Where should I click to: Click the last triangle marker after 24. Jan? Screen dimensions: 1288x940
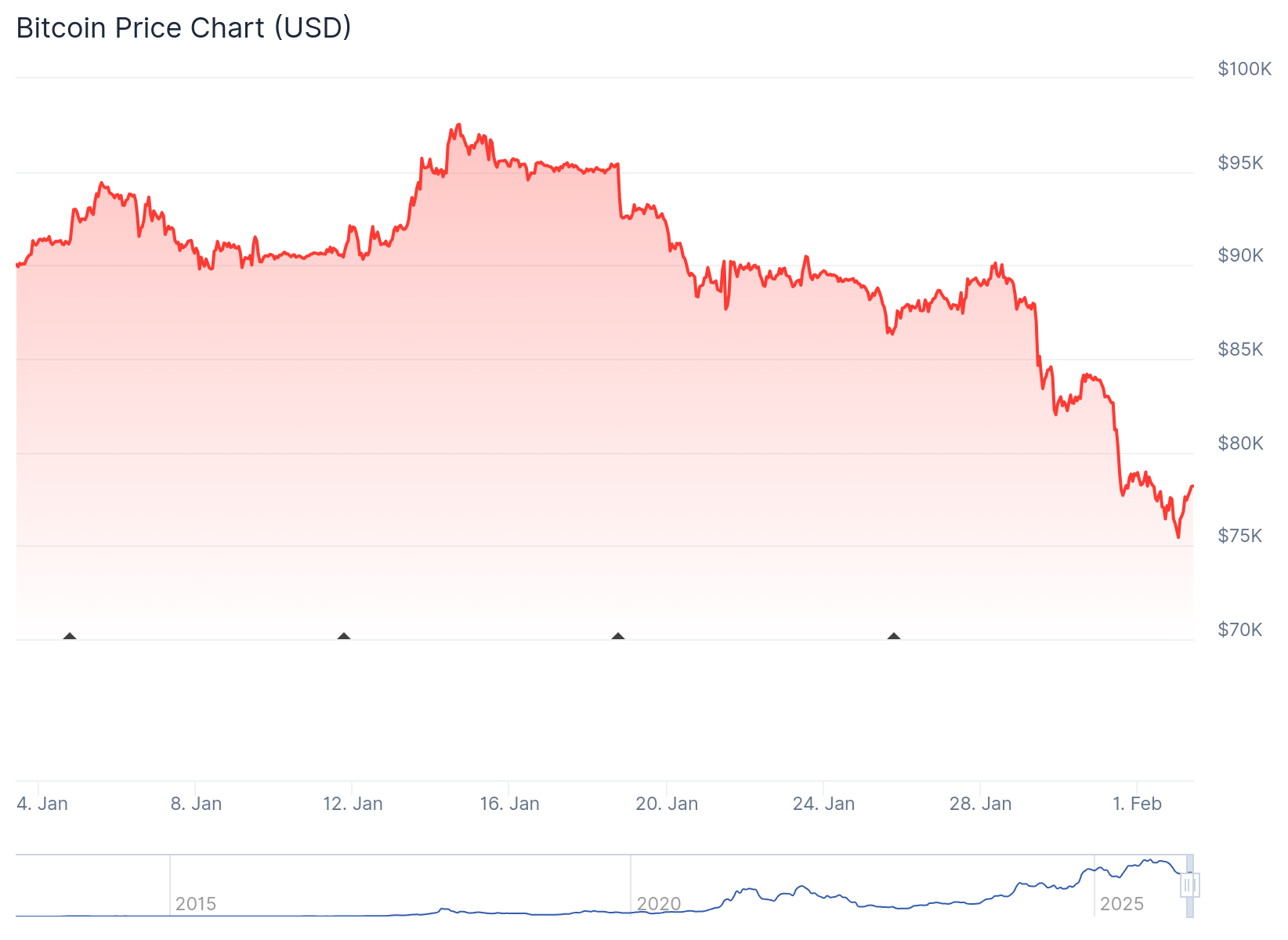pyautogui.click(x=894, y=636)
